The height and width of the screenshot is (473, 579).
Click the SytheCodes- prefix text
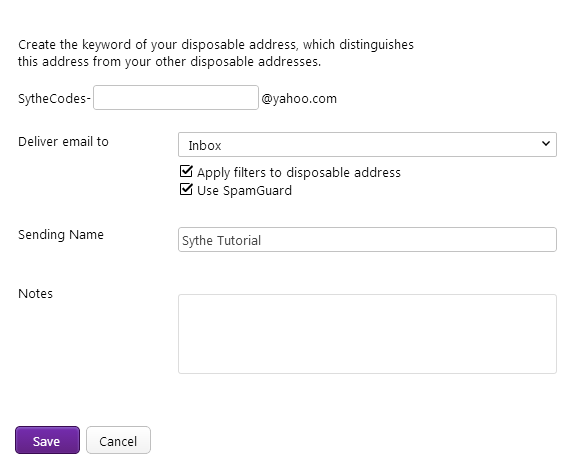54,99
